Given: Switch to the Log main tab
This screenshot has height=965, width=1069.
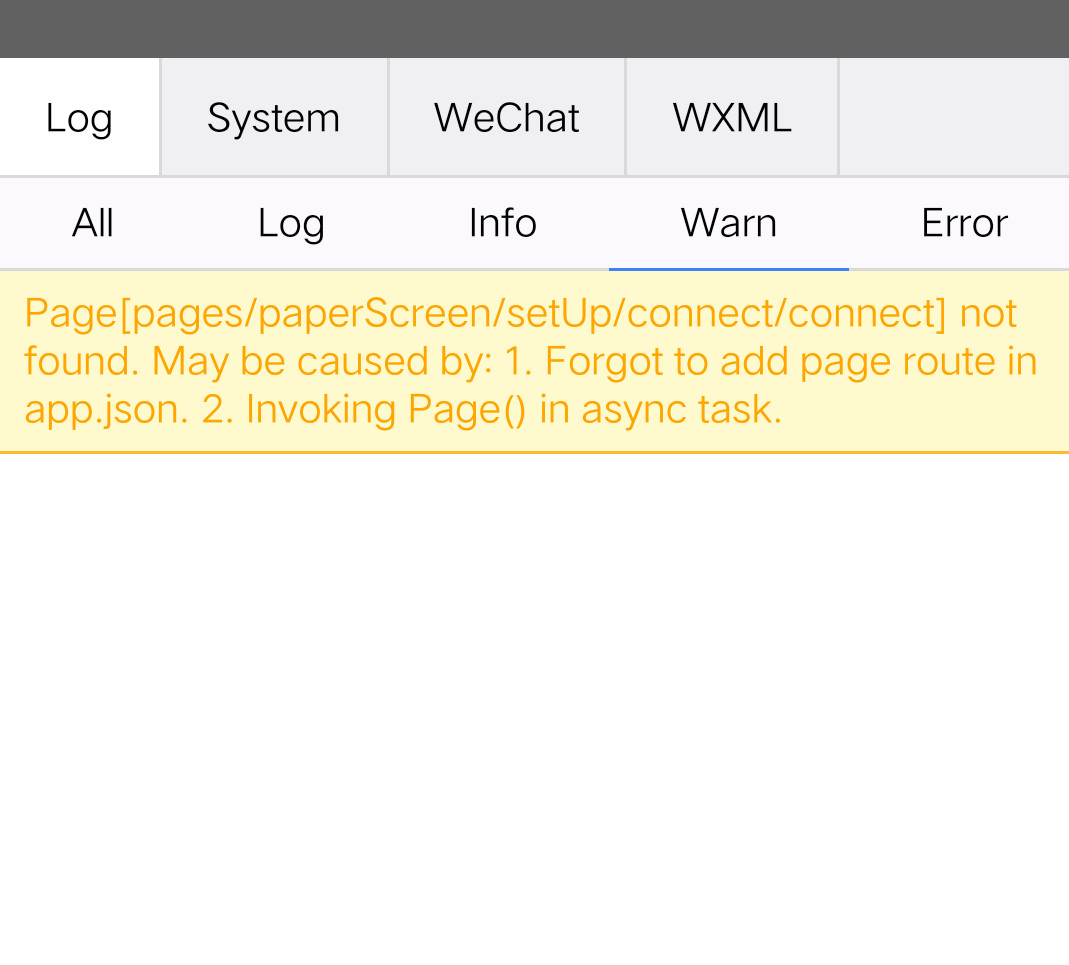Looking at the screenshot, I should click(x=79, y=118).
